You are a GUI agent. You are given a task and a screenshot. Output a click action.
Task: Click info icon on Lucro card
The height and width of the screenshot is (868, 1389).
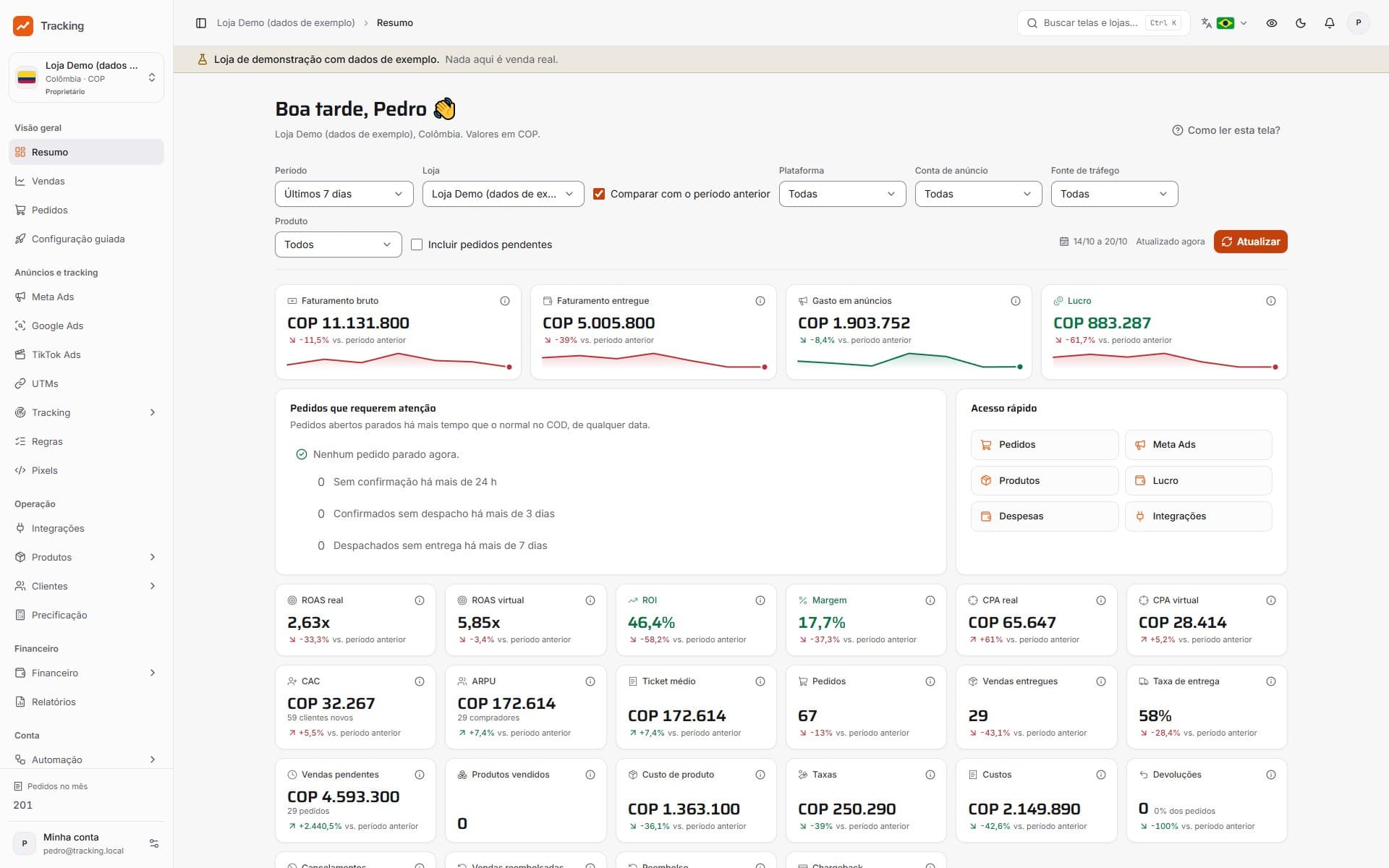click(x=1270, y=301)
